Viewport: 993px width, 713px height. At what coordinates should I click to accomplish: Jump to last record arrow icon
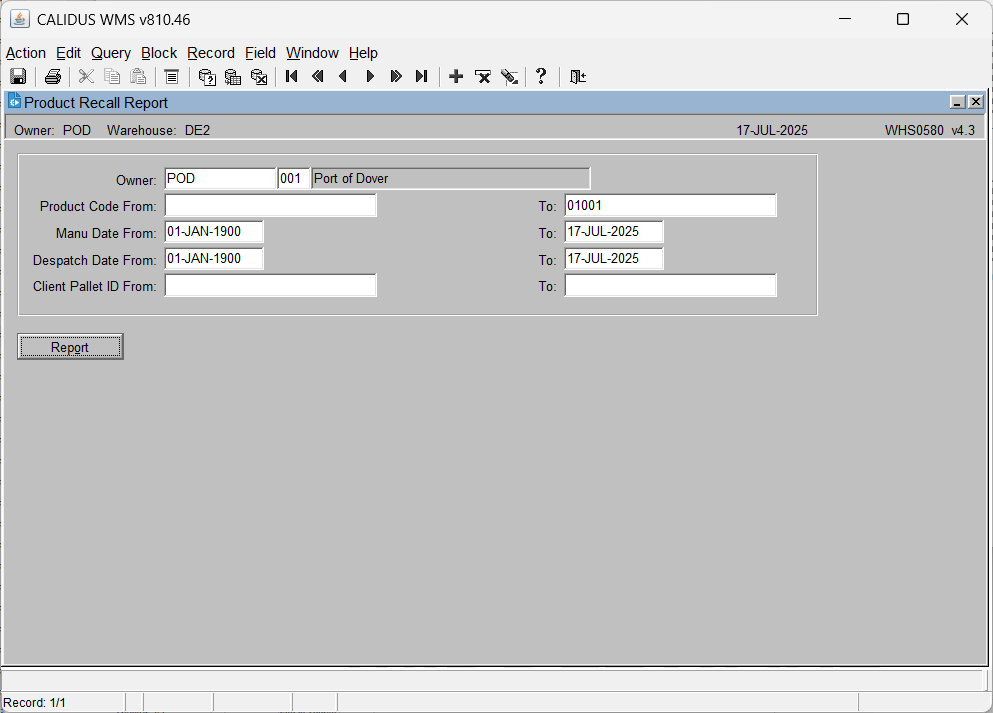coord(422,77)
